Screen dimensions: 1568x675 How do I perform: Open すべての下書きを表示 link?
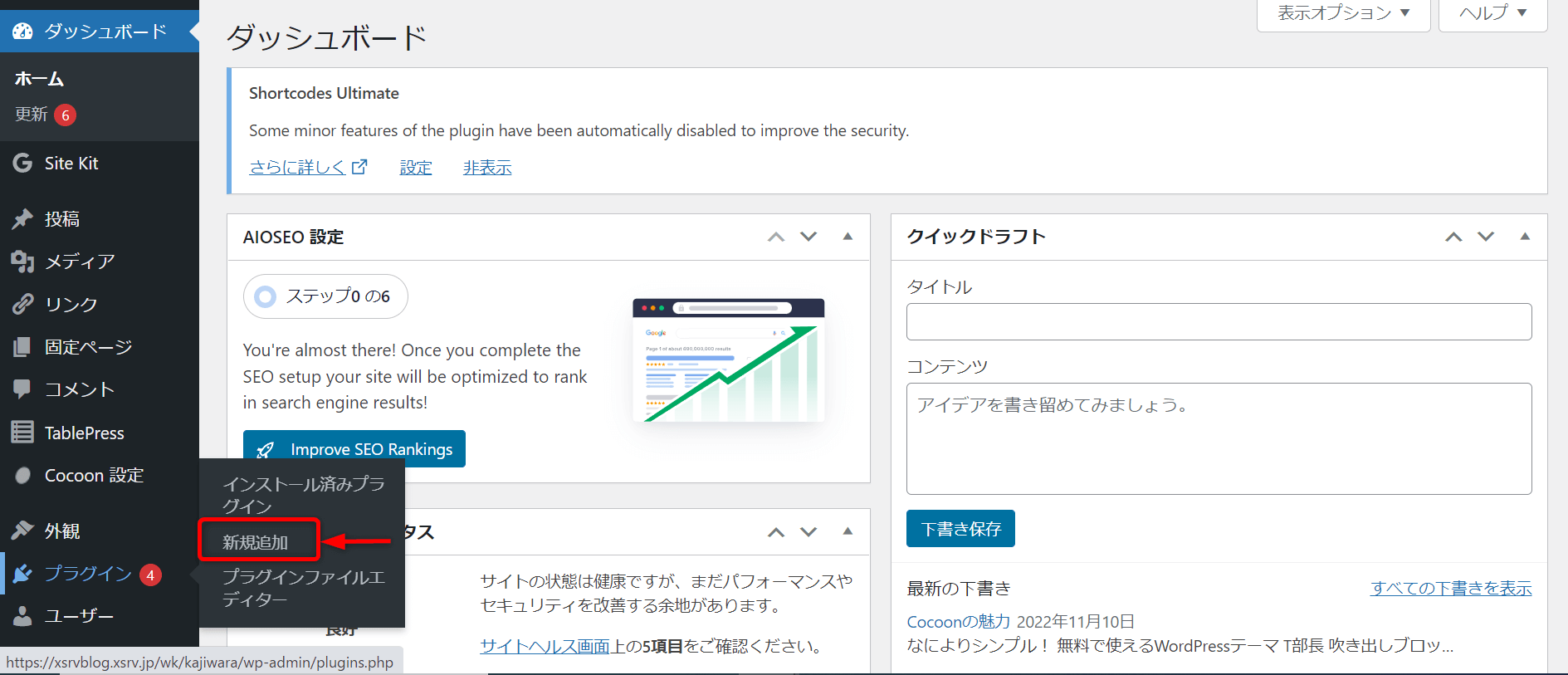pyautogui.click(x=1451, y=588)
